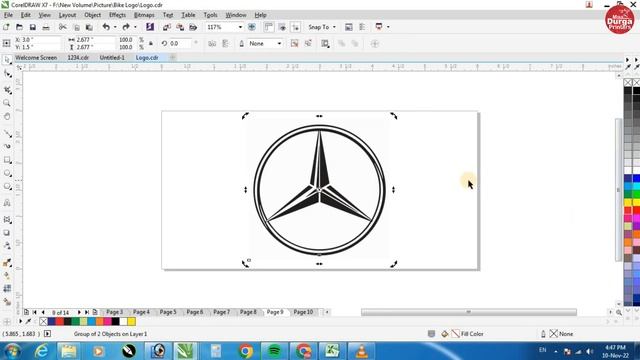Viewport: 640px width, 360px height.
Task: Pick the no-color X swatch in document palette
Action: [44, 322]
